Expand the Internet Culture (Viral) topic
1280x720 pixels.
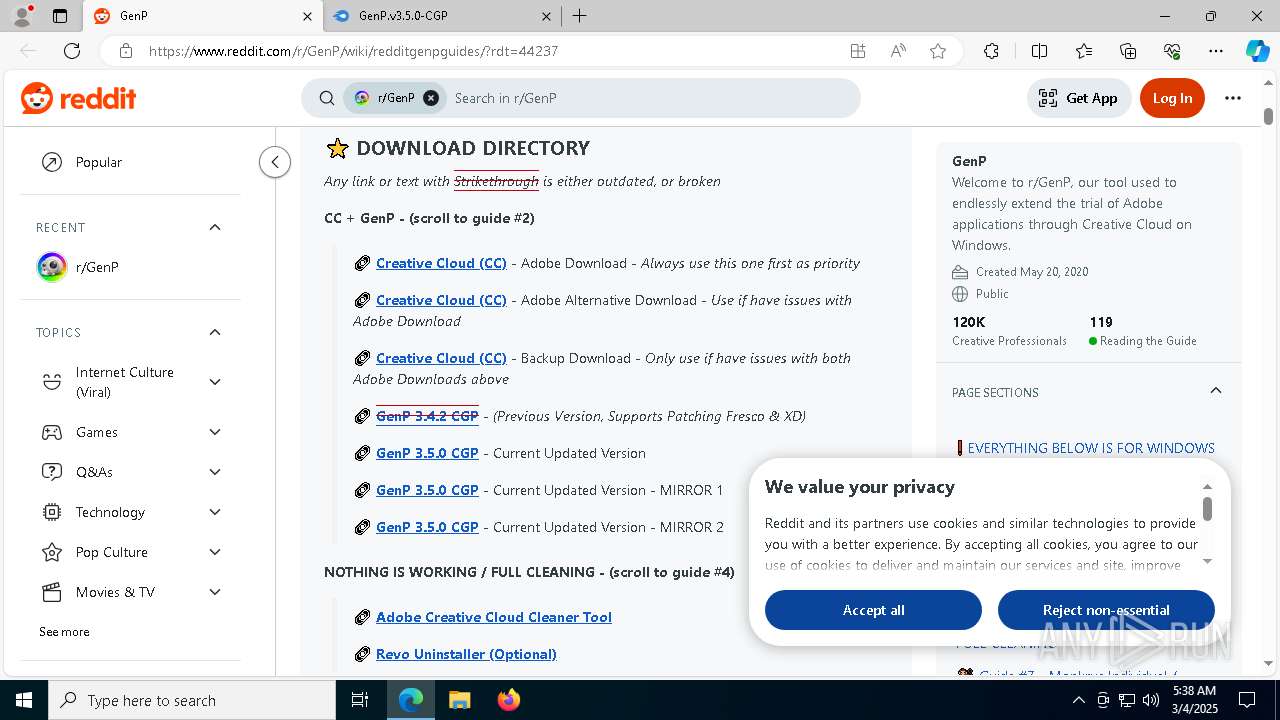(x=215, y=382)
